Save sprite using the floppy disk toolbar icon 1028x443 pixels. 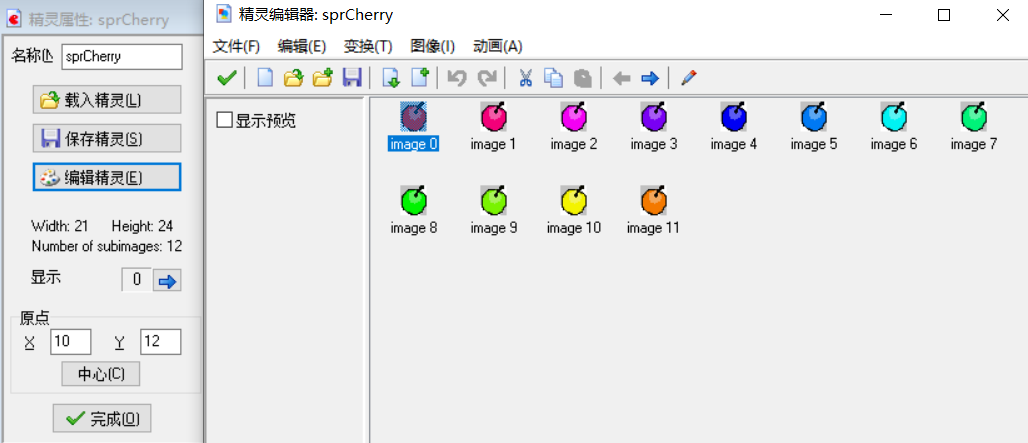click(x=352, y=79)
